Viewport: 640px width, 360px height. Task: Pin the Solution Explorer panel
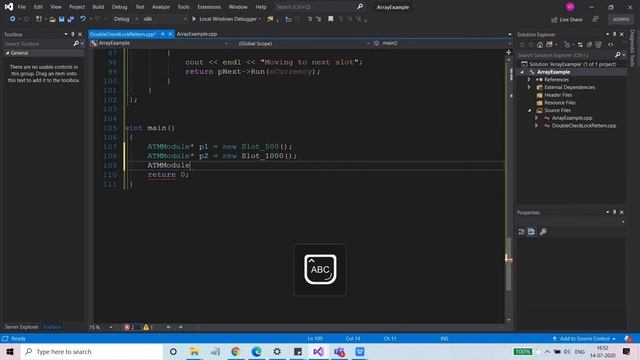(614, 34)
